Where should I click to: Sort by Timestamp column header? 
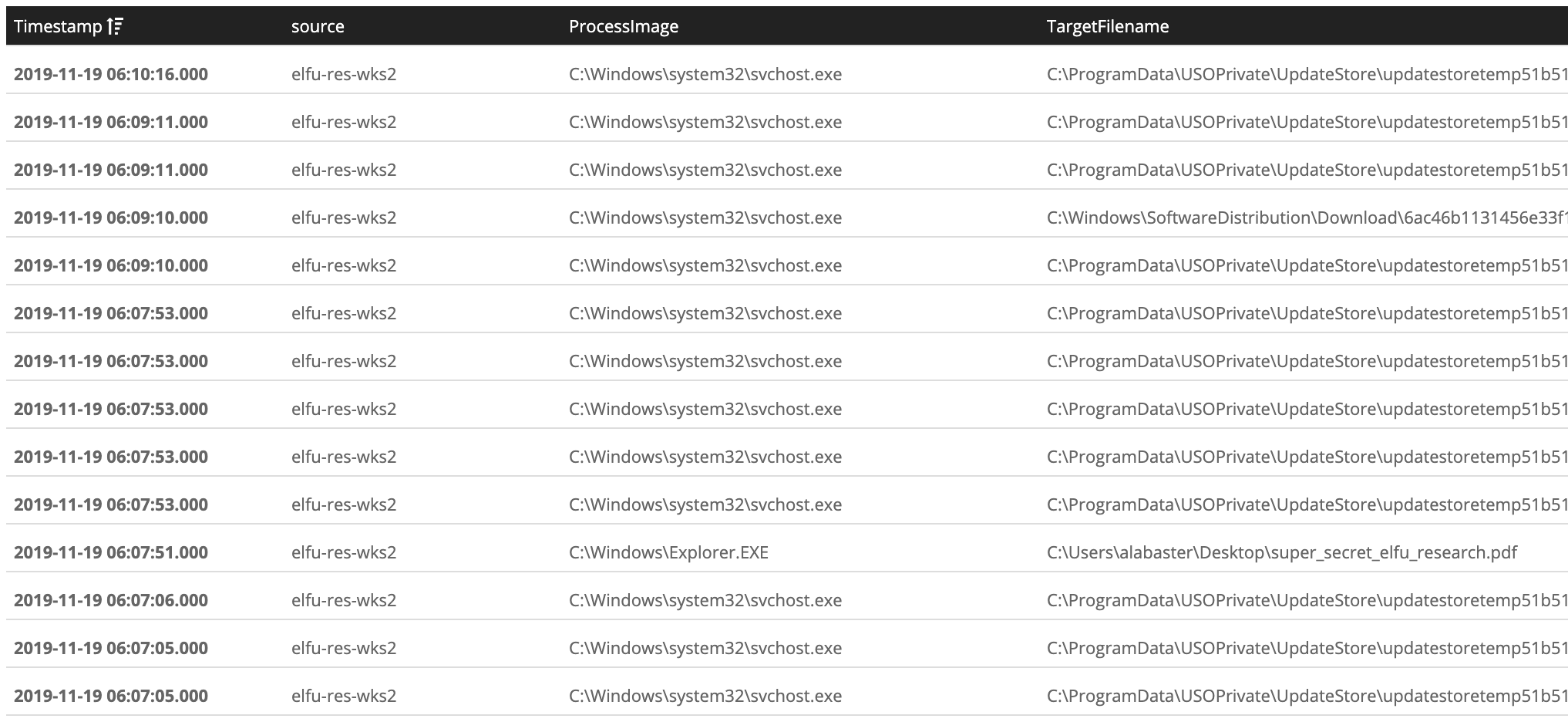point(58,26)
